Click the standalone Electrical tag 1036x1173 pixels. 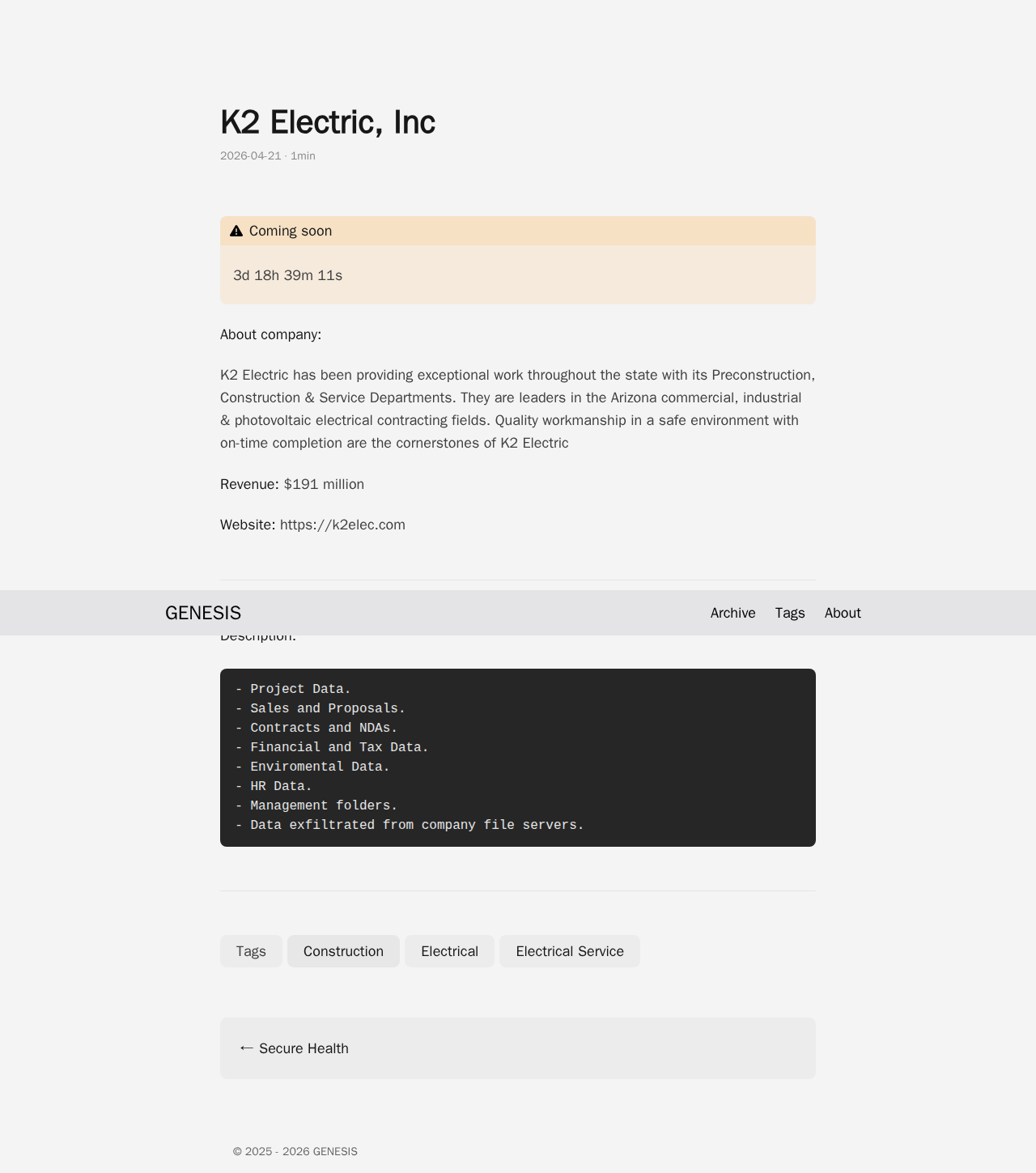(449, 951)
